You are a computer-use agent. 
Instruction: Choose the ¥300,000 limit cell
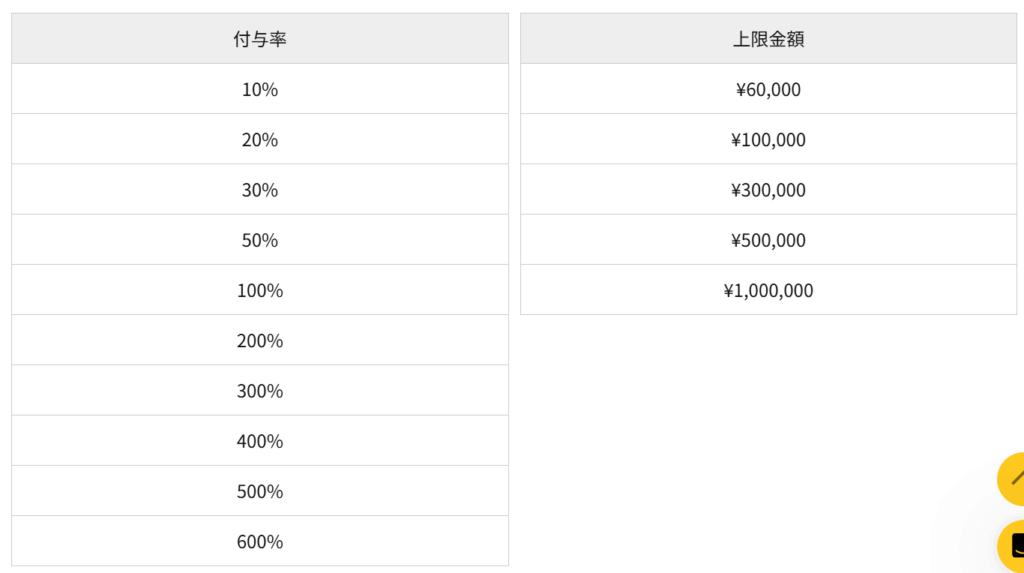pyautogui.click(x=768, y=189)
